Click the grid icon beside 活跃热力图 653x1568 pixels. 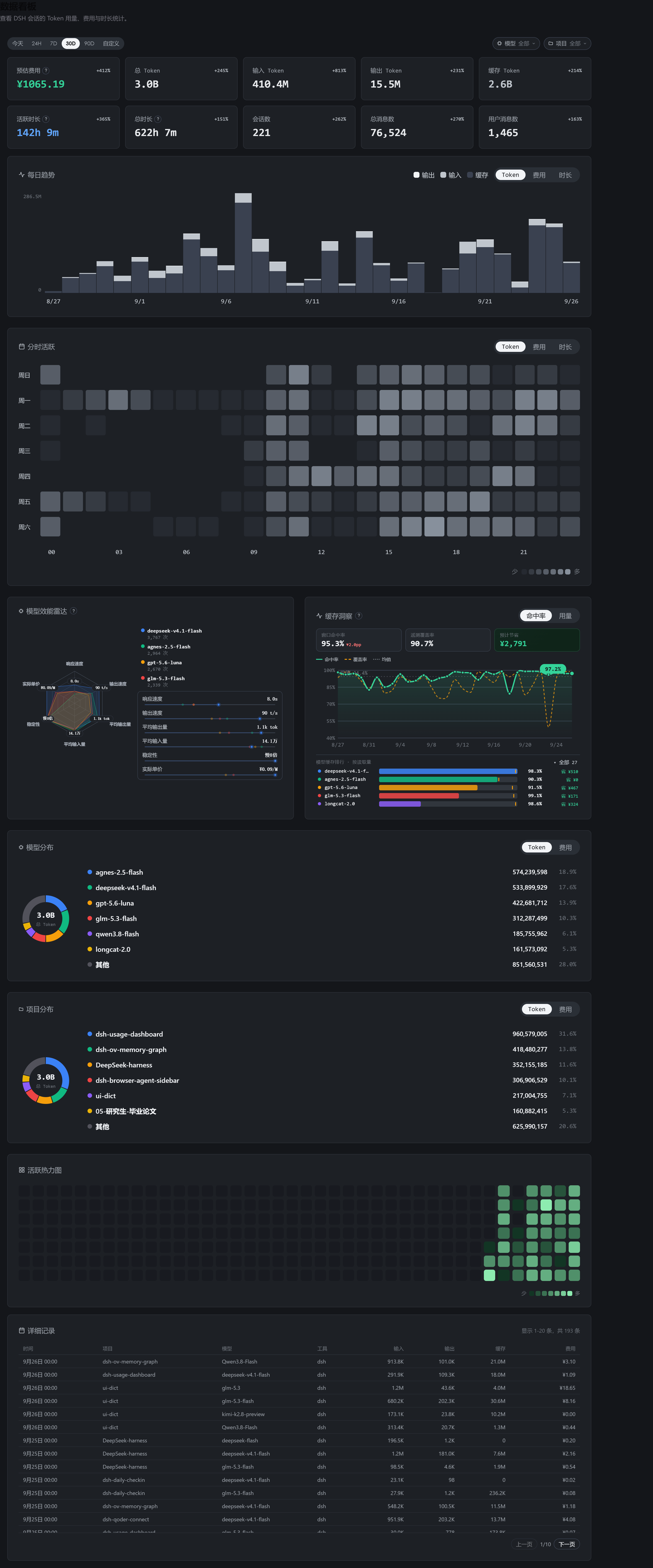pyautogui.click(x=22, y=1170)
